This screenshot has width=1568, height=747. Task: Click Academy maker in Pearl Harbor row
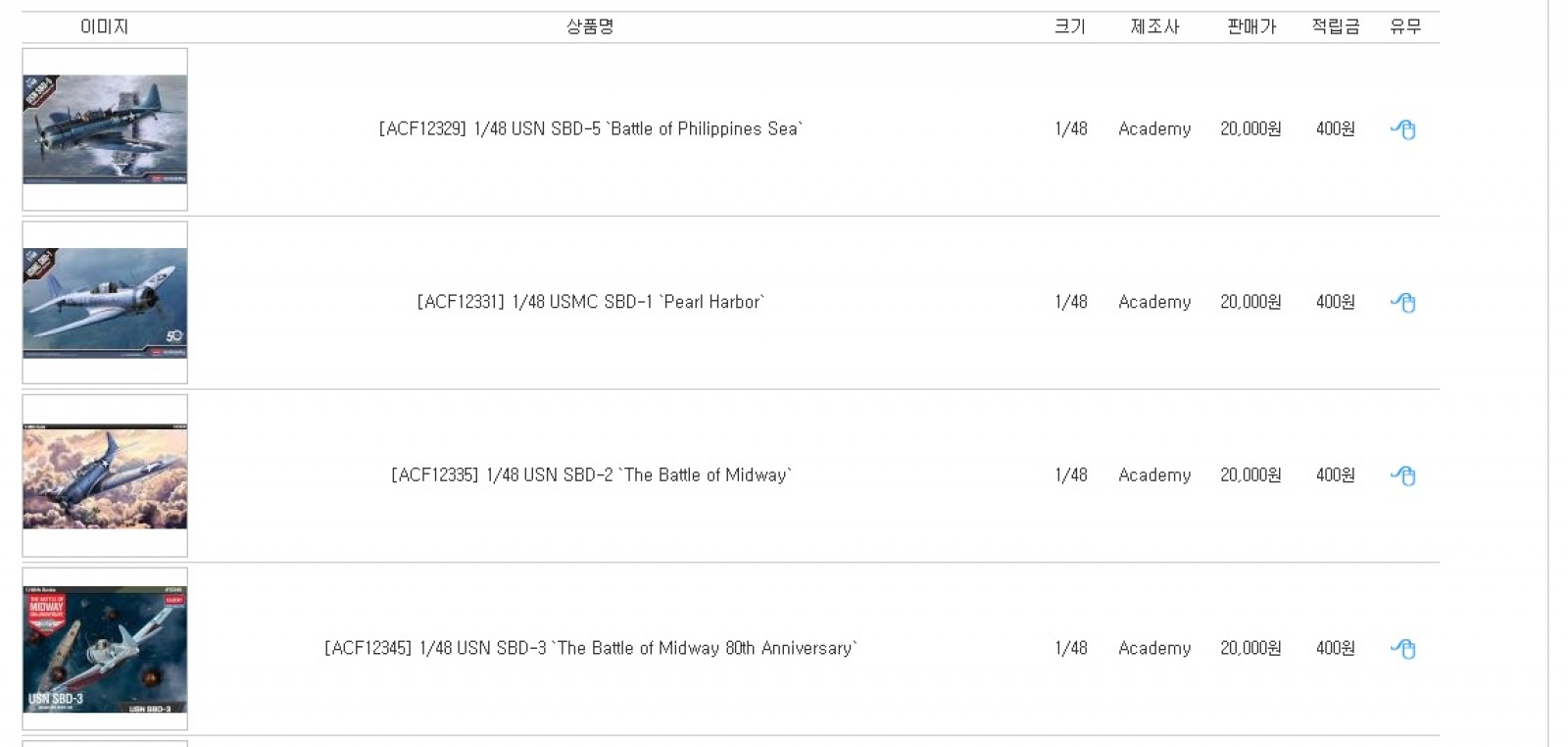[x=1154, y=302]
